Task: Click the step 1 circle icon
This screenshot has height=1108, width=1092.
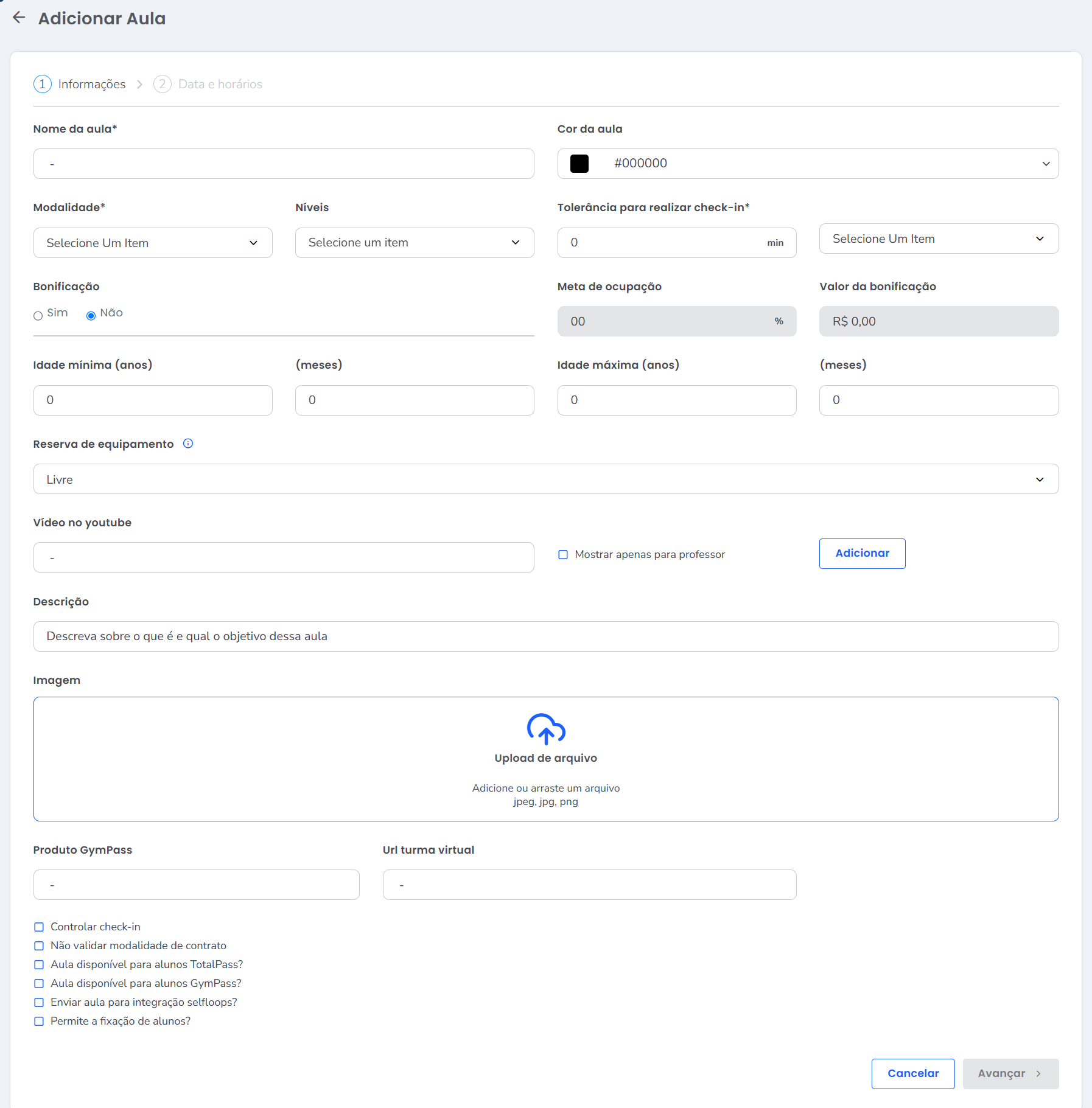Action: pyautogui.click(x=42, y=84)
